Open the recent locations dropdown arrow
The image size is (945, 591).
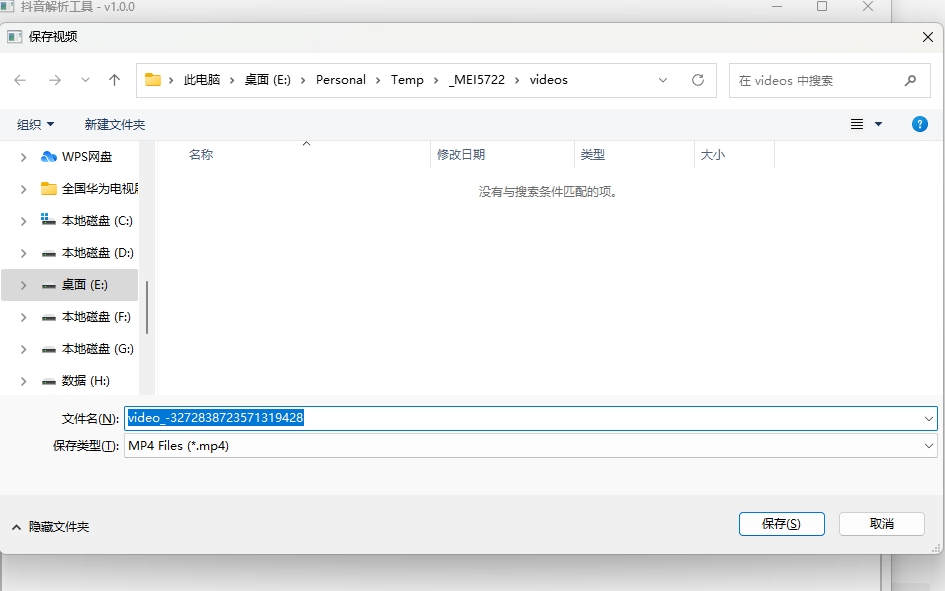85,80
